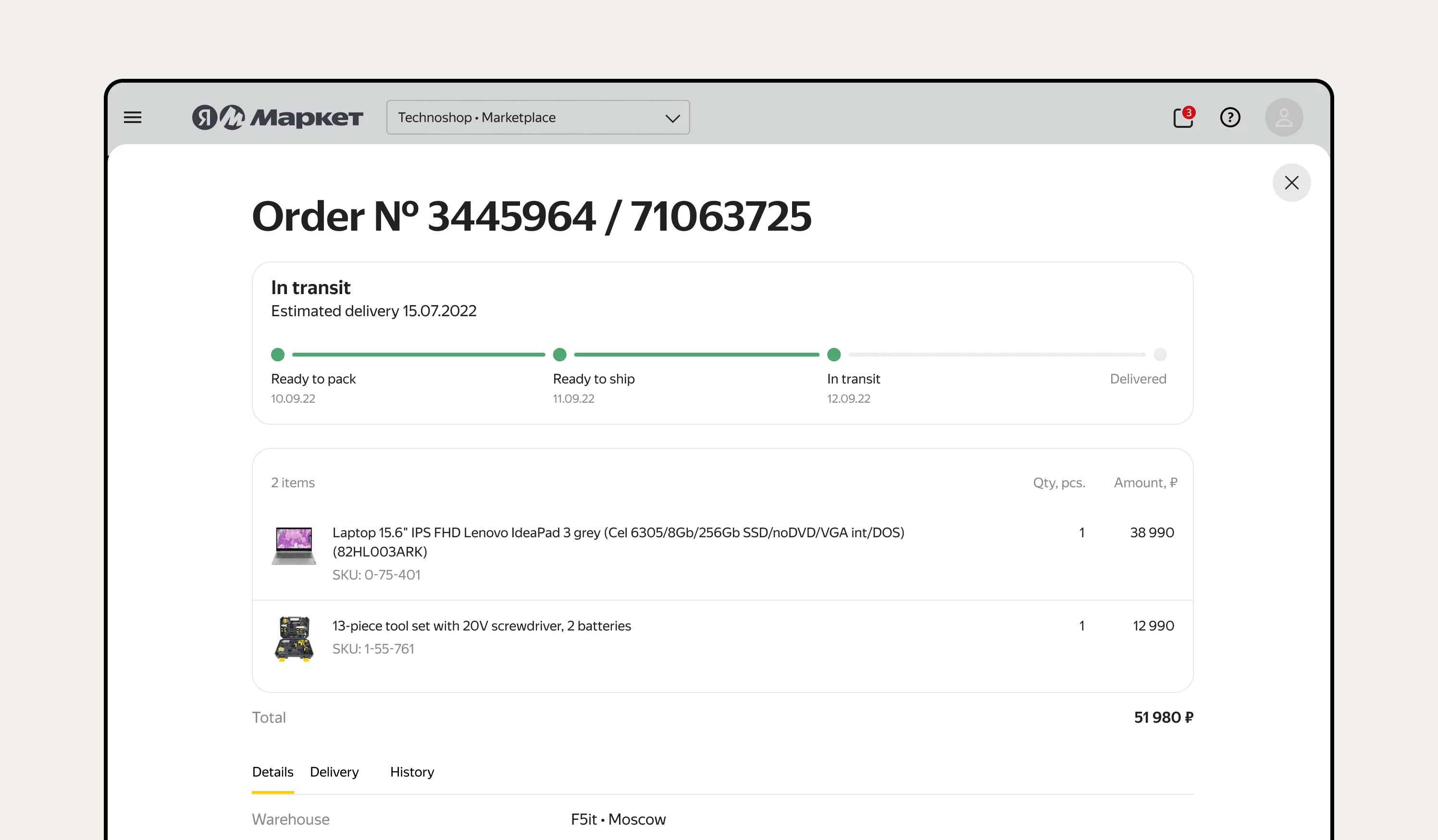Click the tool set thumbnail

pos(294,639)
